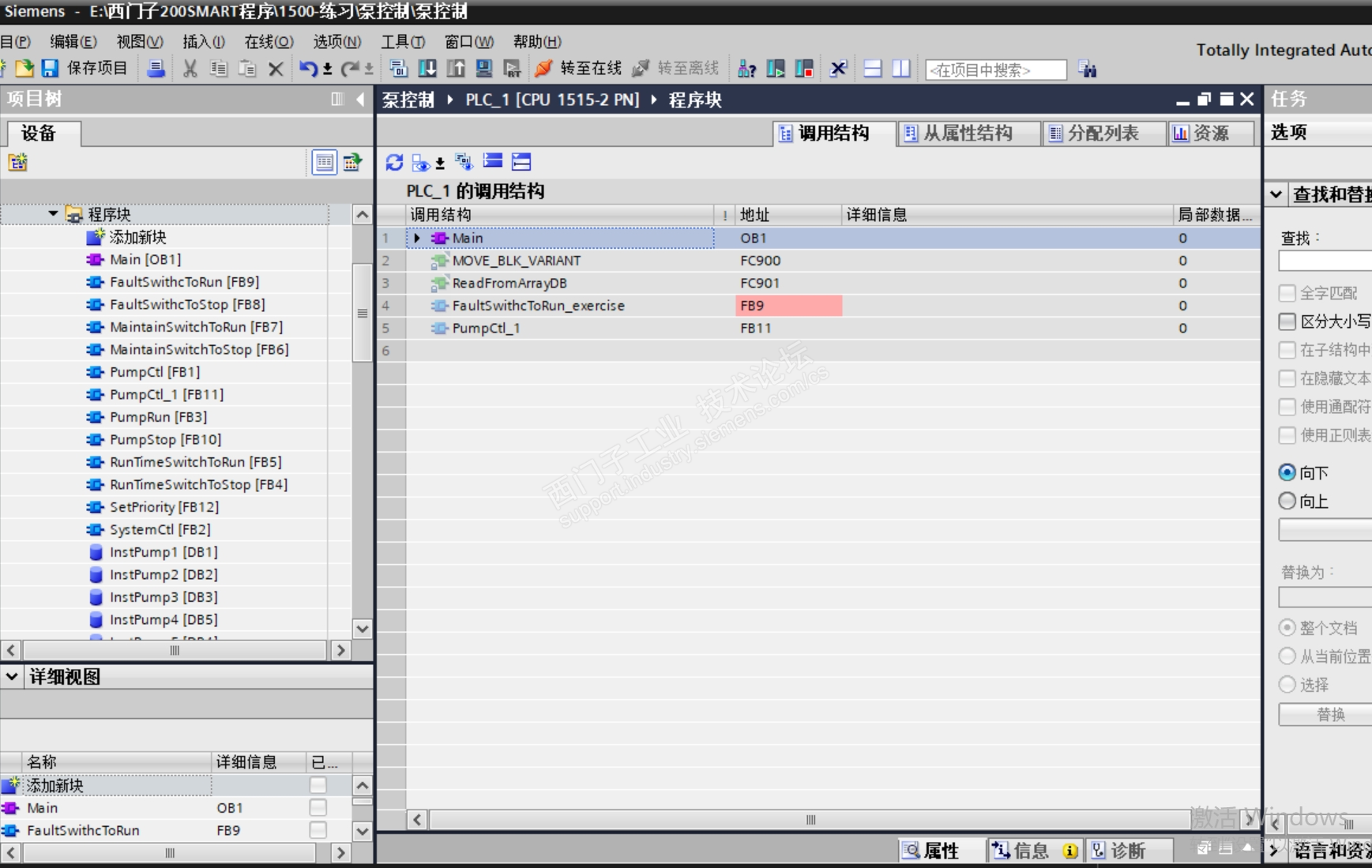The image size is (1372, 868).
Task: Click the cross-reference icon in the toolbar
Action: pos(838,69)
